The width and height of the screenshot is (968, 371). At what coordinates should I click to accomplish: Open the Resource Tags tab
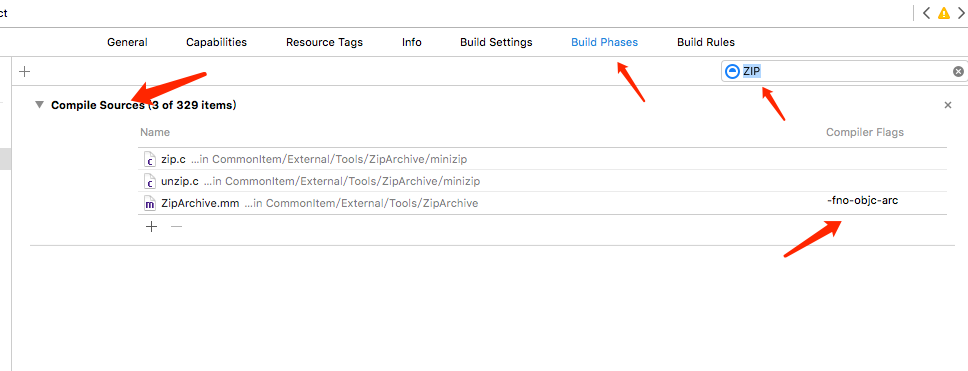pyautogui.click(x=325, y=43)
